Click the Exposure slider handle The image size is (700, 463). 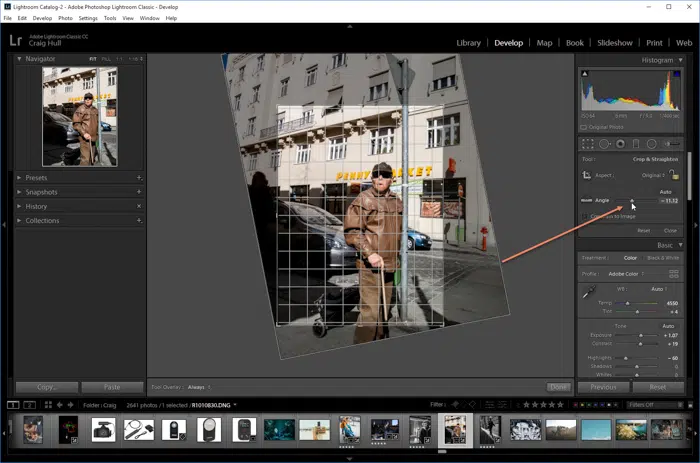pyautogui.click(x=641, y=335)
